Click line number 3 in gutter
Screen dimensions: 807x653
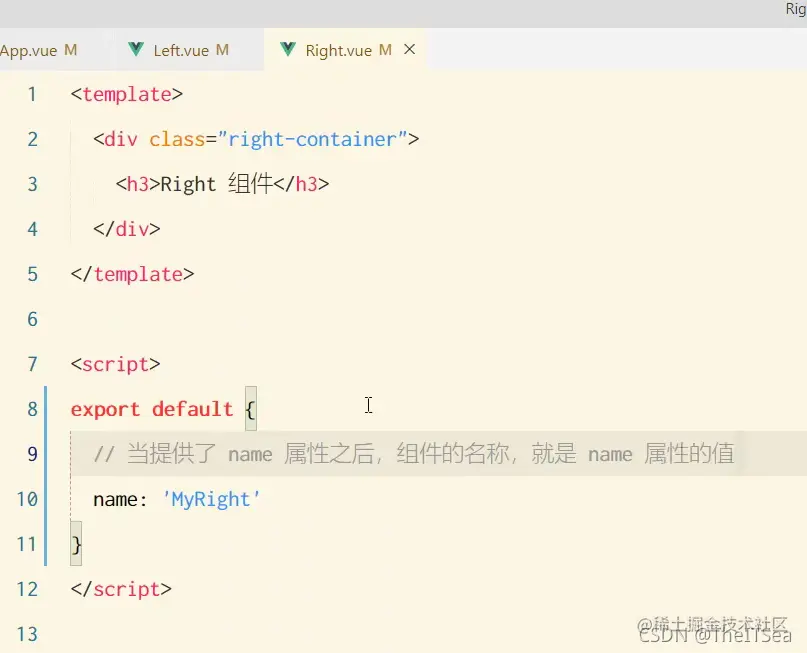32,184
